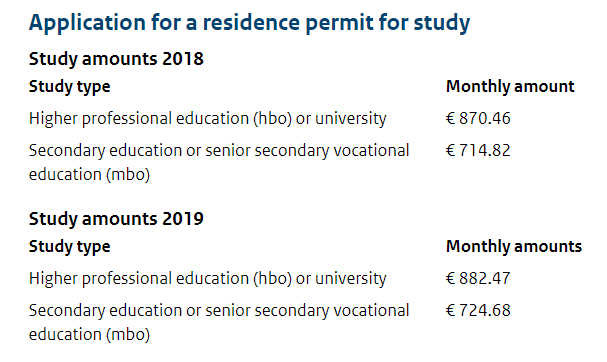Click the 2018 'education (mbo)' second line
607x362 pixels.
pos(89,175)
